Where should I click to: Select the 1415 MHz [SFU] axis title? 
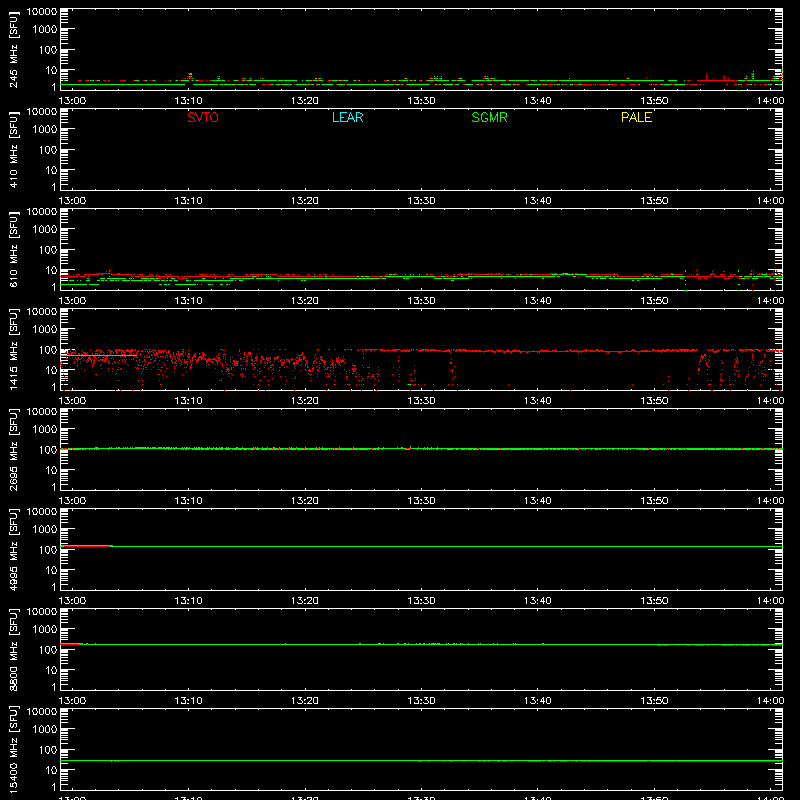(13, 349)
